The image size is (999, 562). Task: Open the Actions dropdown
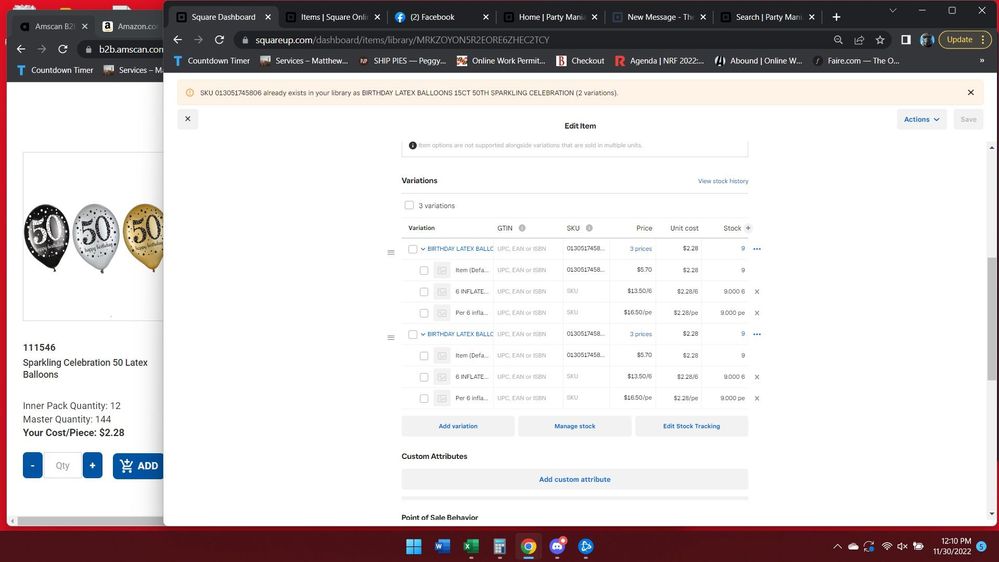pyautogui.click(x=921, y=119)
